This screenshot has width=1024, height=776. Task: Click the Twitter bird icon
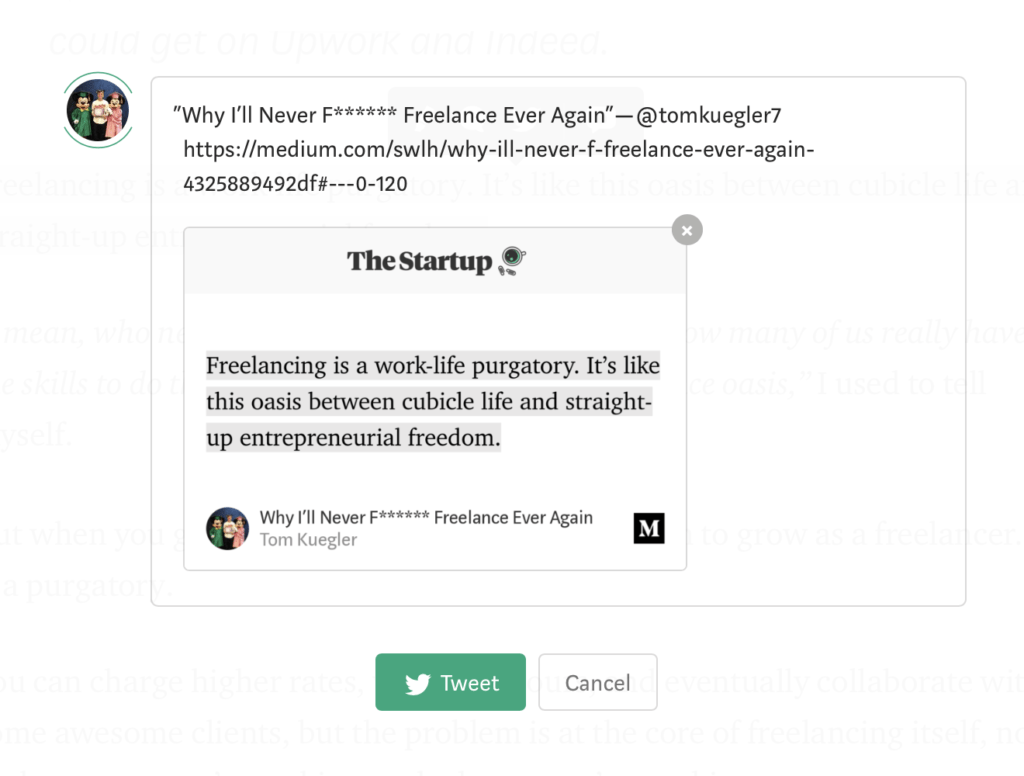click(x=417, y=683)
